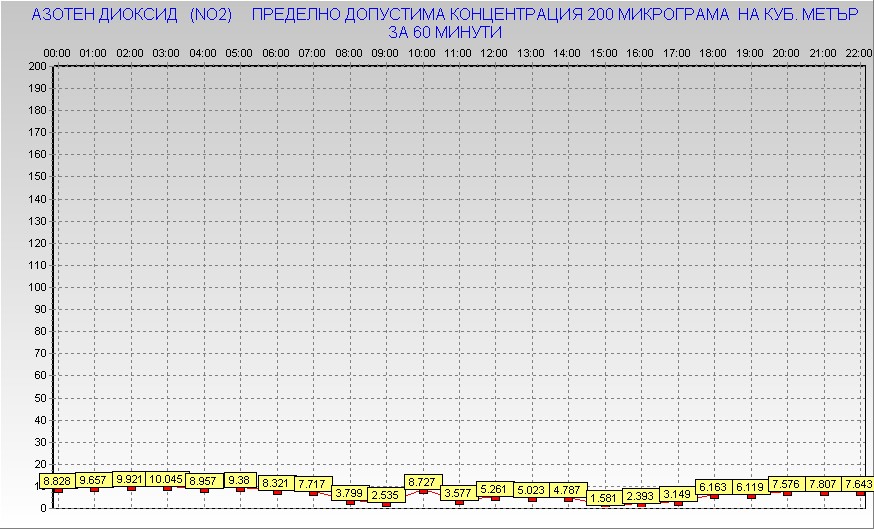
Task: Select the 10:00 time axis label
Action: (x=422, y=52)
